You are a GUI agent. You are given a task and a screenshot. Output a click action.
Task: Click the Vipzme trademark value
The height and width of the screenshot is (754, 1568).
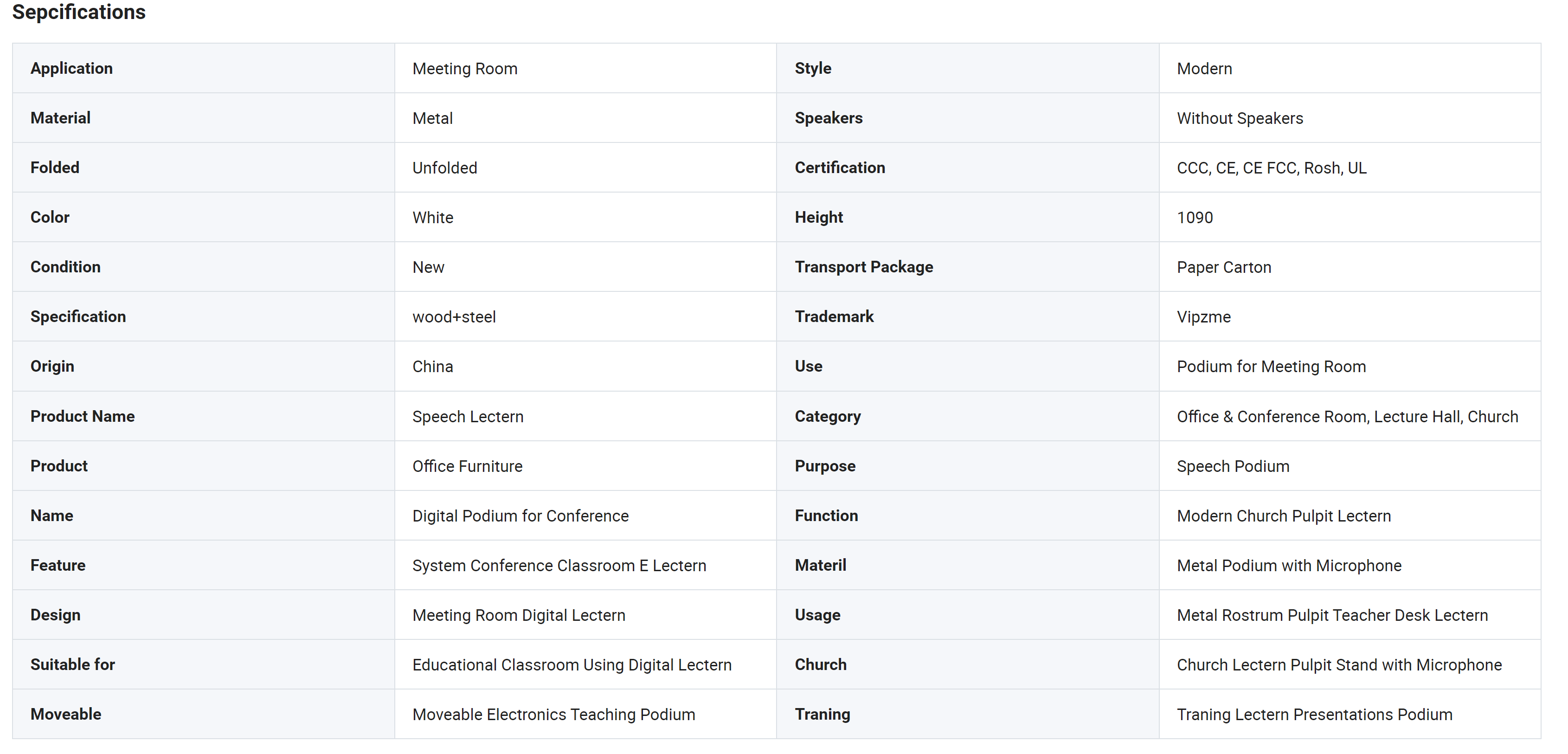click(x=1203, y=317)
